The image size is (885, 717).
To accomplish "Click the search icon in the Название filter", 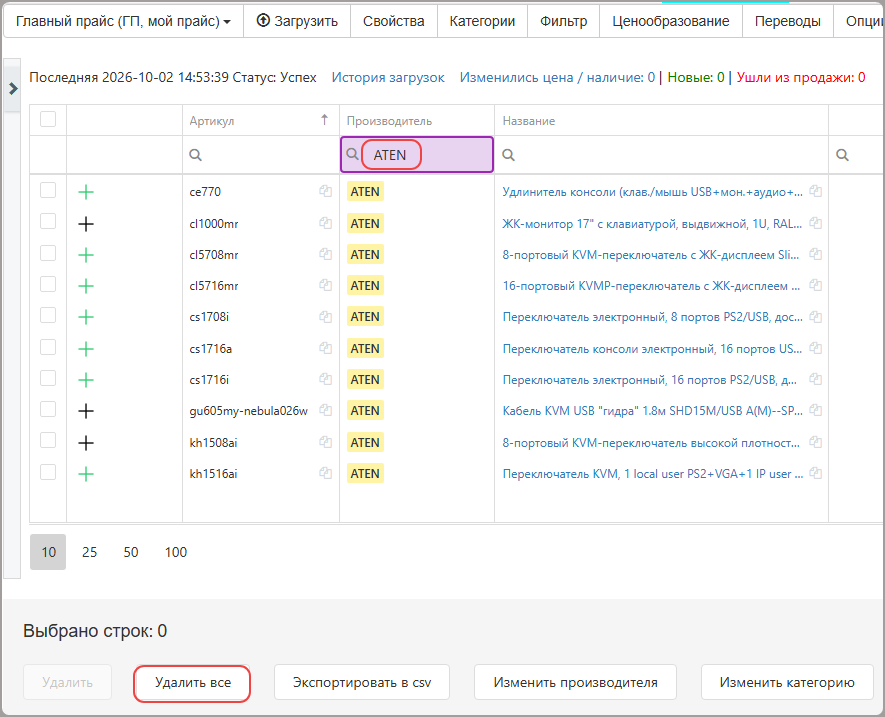I will [x=509, y=155].
